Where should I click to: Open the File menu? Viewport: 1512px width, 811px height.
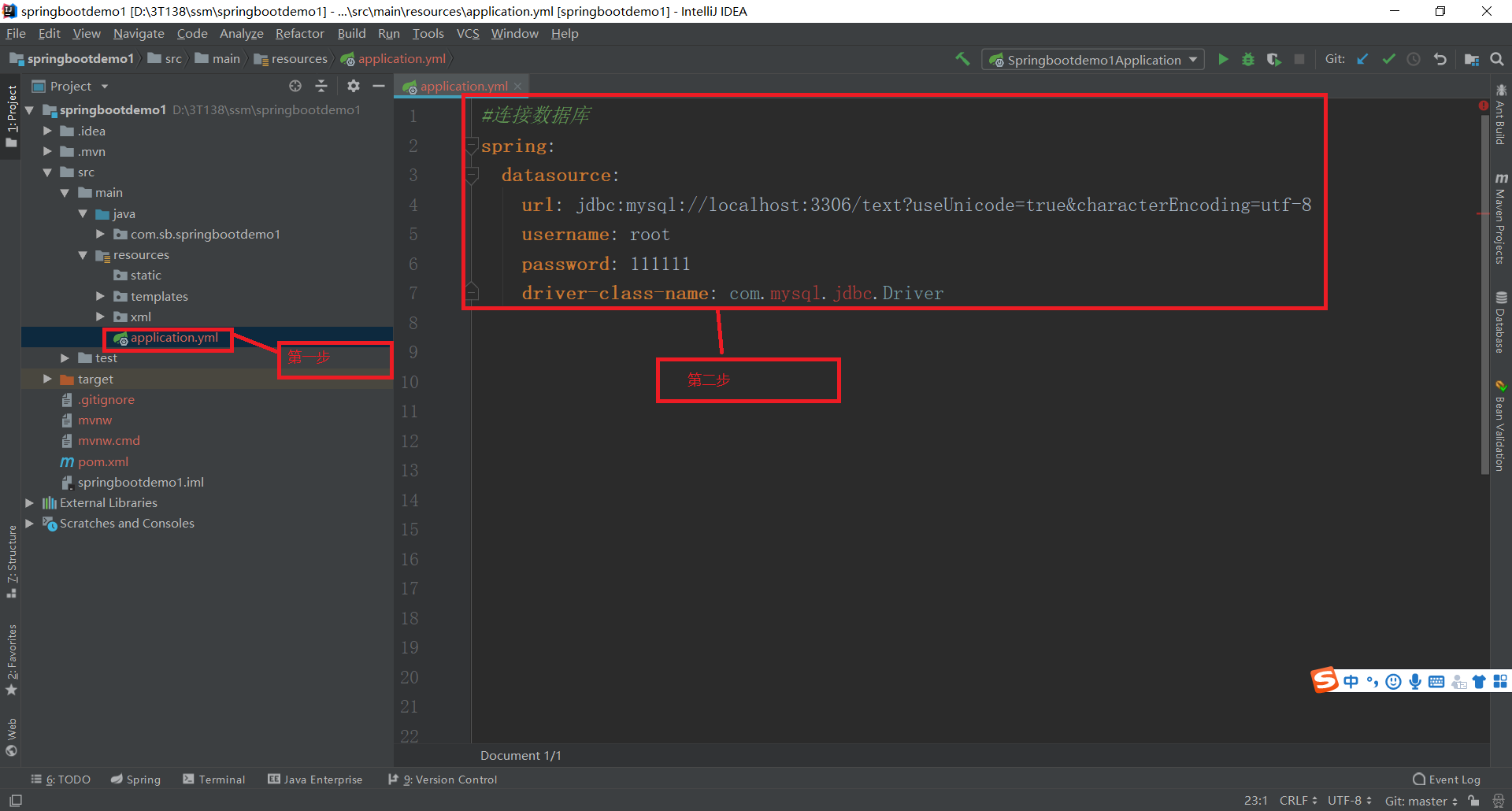point(16,33)
